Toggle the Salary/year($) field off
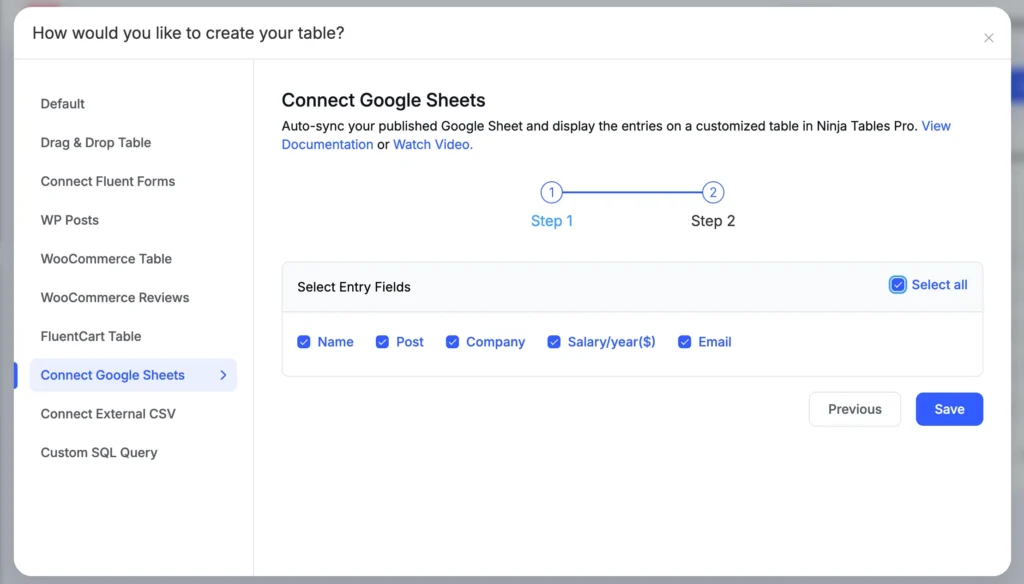This screenshot has width=1024, height=584. (554, 342)
